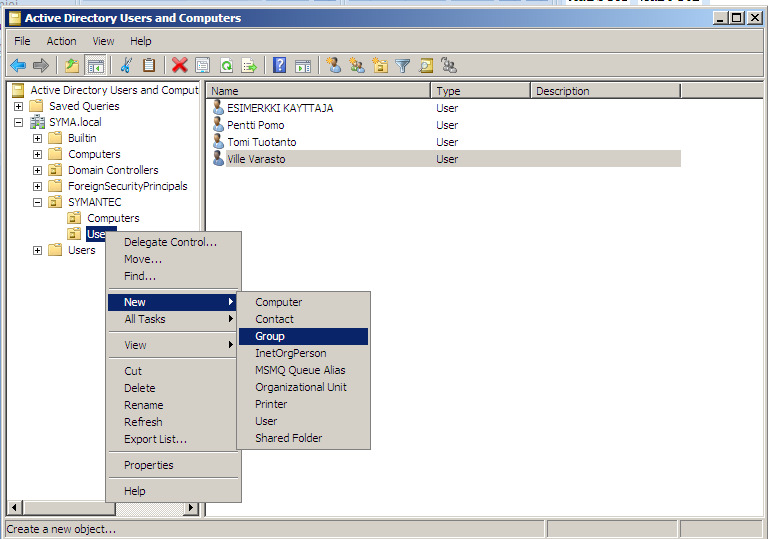The image size is (768, 539).
Task: Sort by the Name column header
Action: (x=318, y=91)
